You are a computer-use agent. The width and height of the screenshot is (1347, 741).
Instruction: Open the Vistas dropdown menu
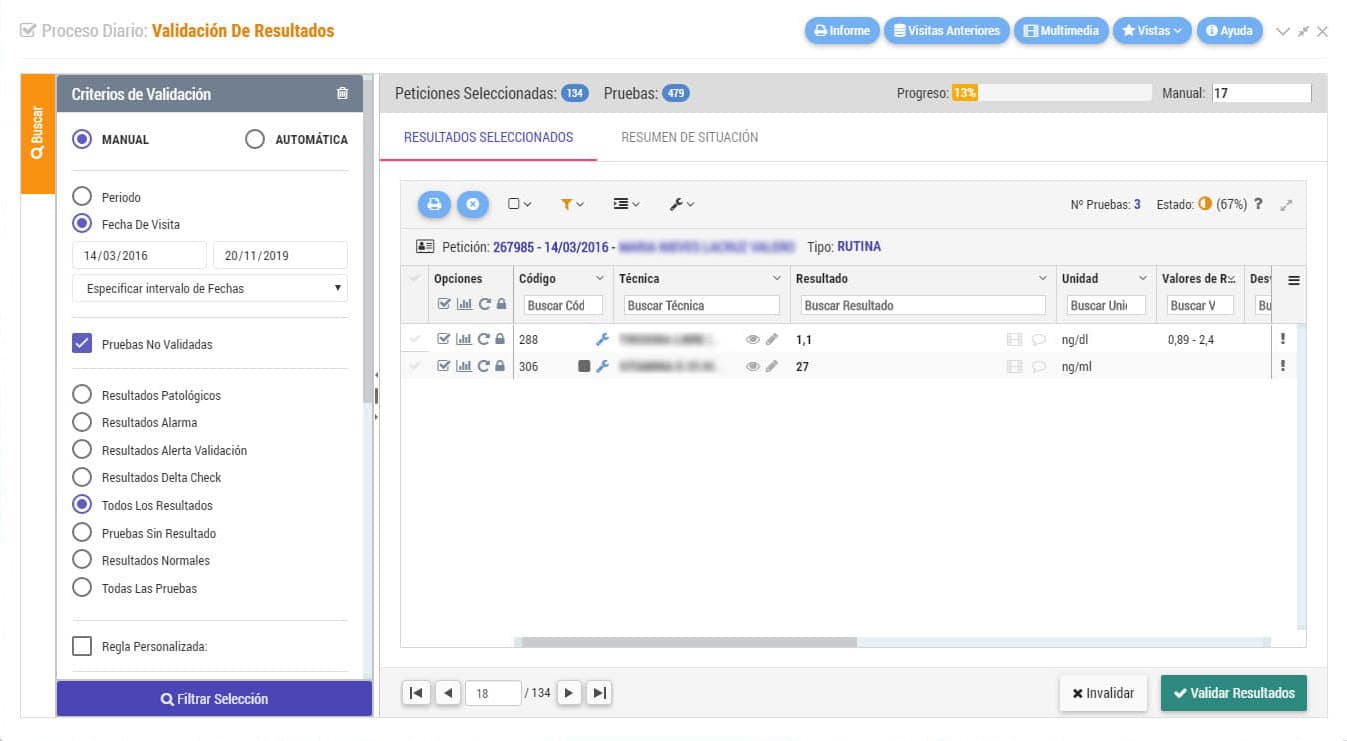point(1152,31)
